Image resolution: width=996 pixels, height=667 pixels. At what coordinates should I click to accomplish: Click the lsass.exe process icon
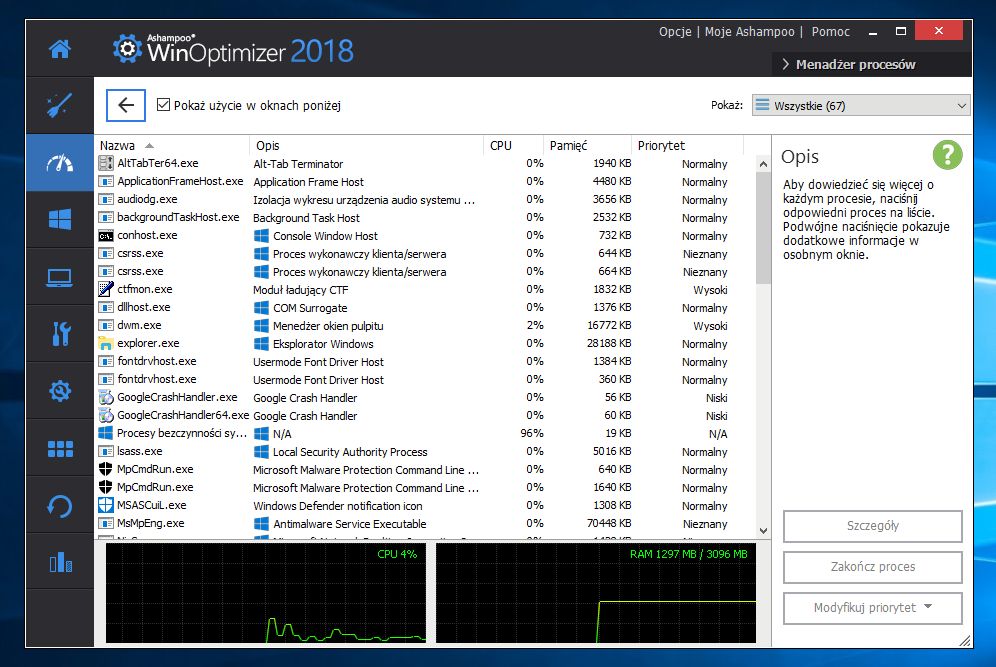click(x=105, y=452)
